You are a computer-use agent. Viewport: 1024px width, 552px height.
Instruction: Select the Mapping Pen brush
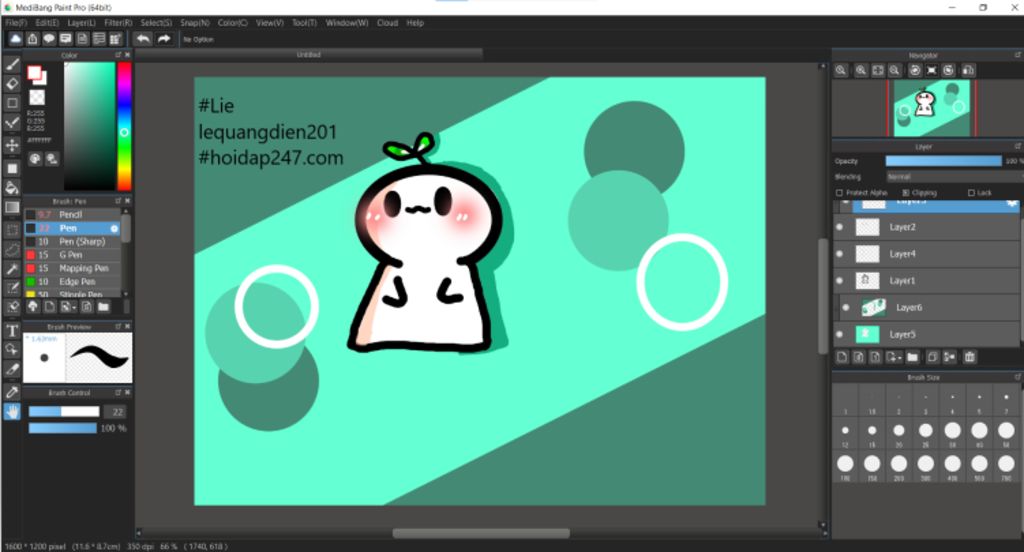coord(72,268)
